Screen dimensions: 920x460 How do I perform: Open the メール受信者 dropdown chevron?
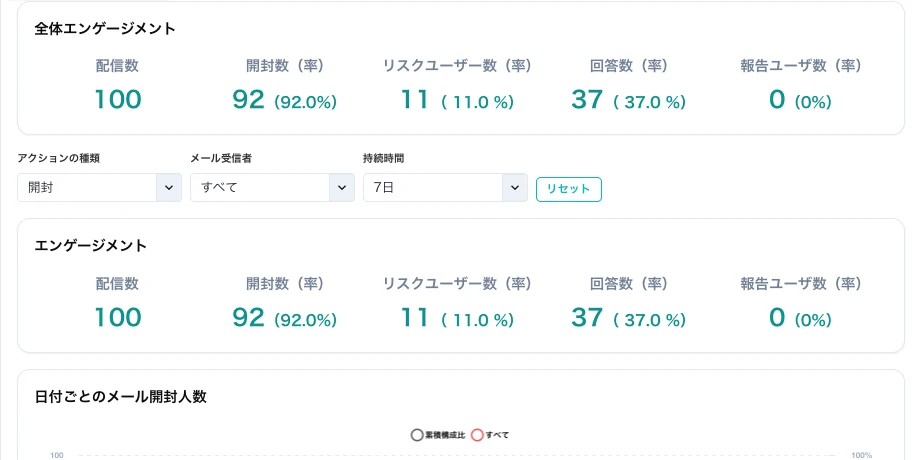pos(342,188)
